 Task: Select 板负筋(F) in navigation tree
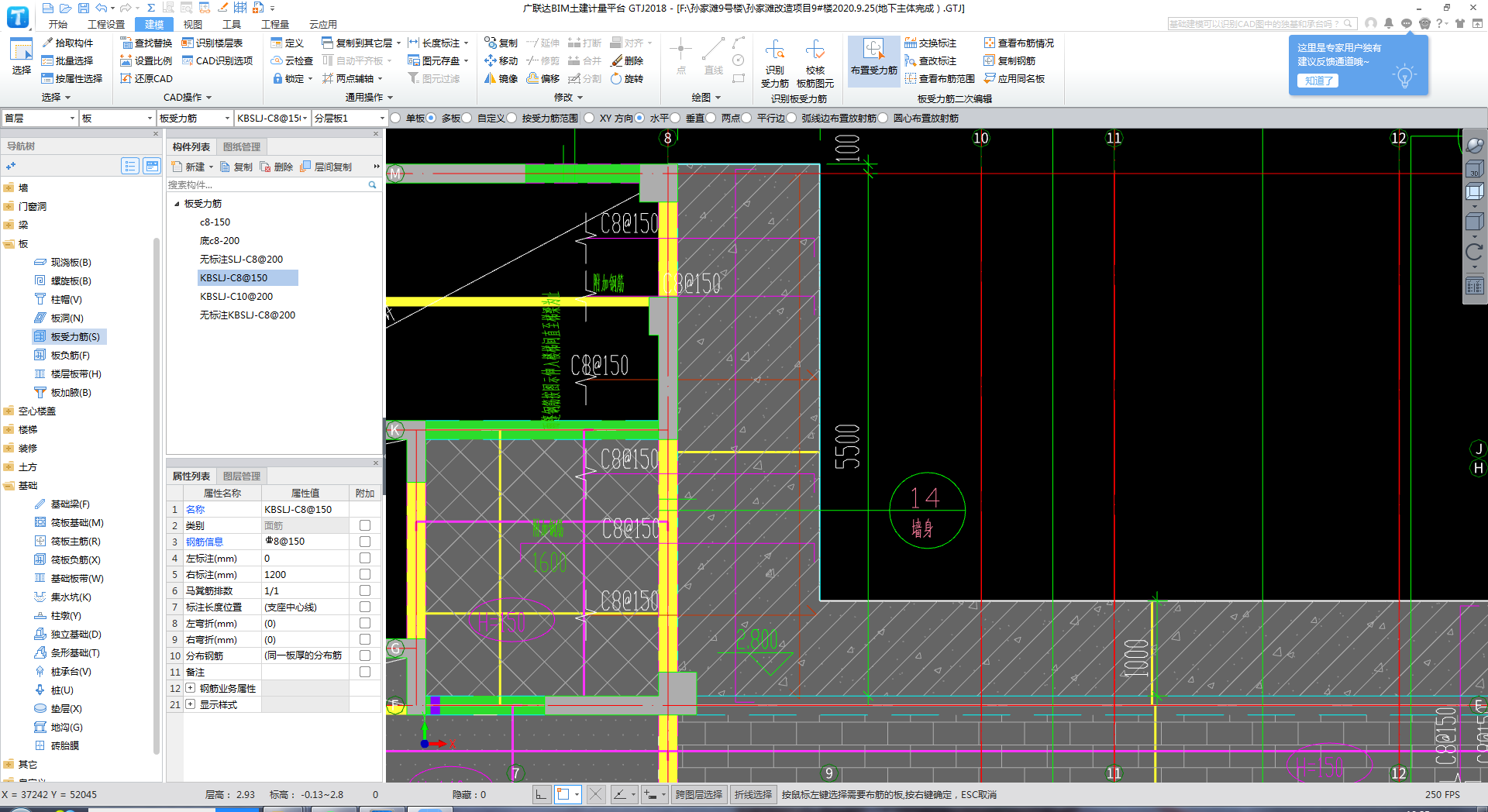click(62, 355)
